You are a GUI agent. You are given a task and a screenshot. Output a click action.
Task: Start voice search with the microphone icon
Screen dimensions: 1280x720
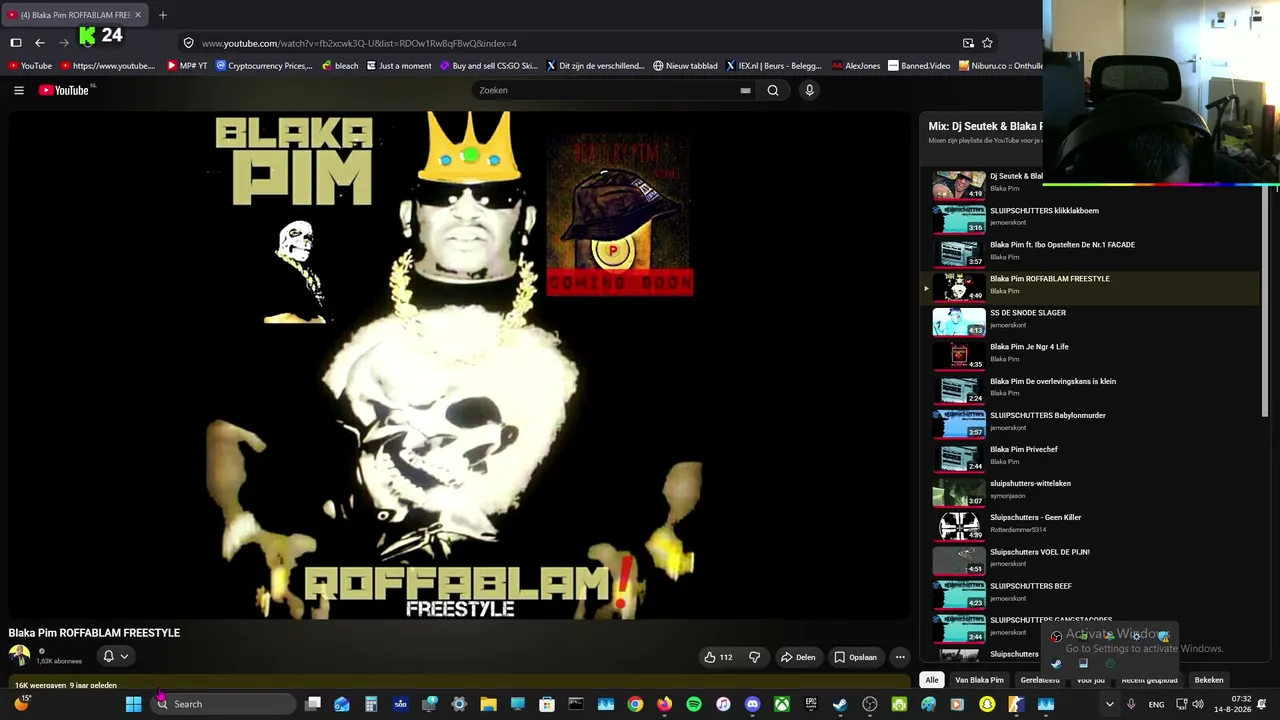pyautogui.click(x=809, y=90)
